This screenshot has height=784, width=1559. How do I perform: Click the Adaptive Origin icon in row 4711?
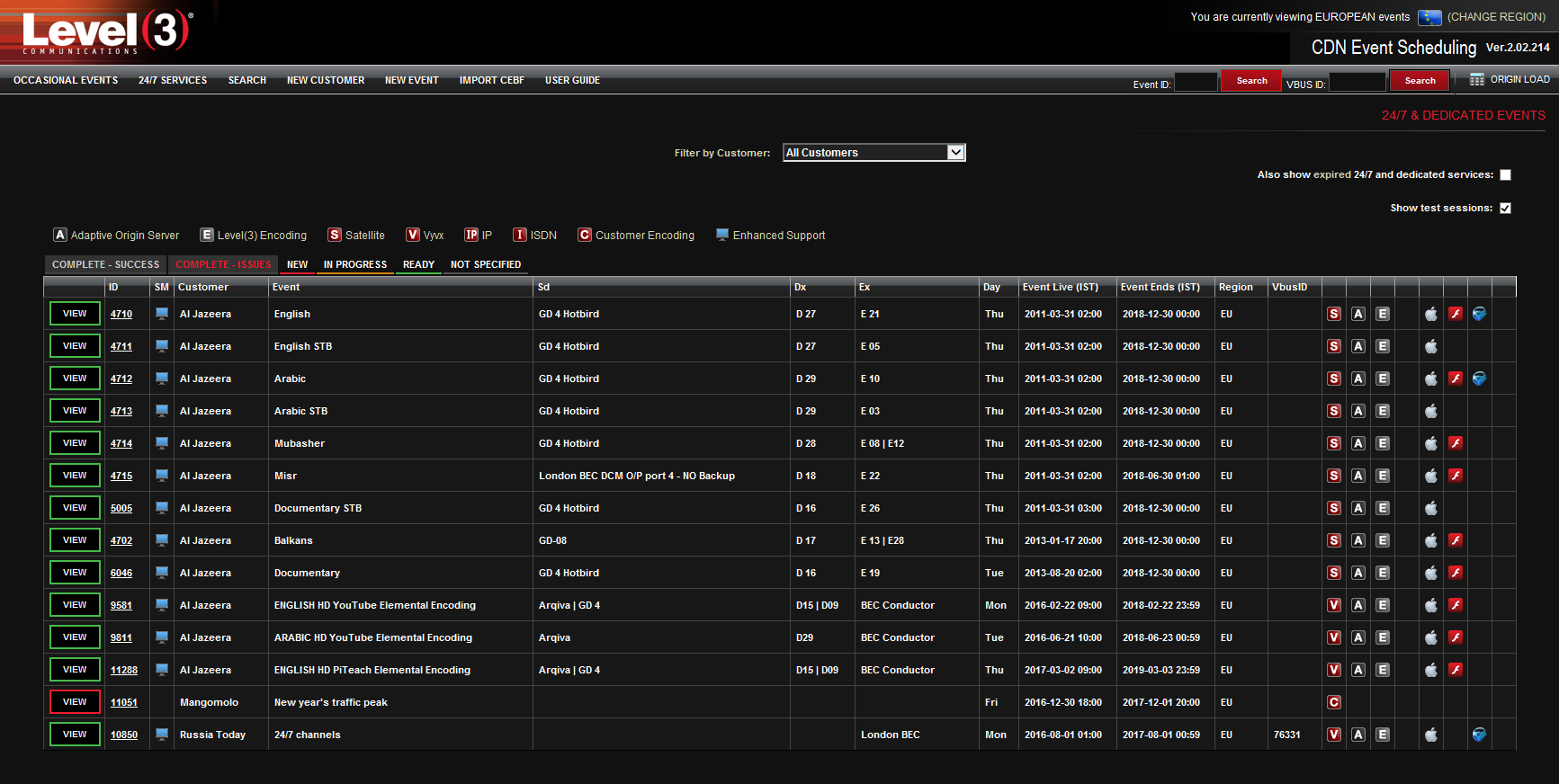click(x=1358, y=346)
